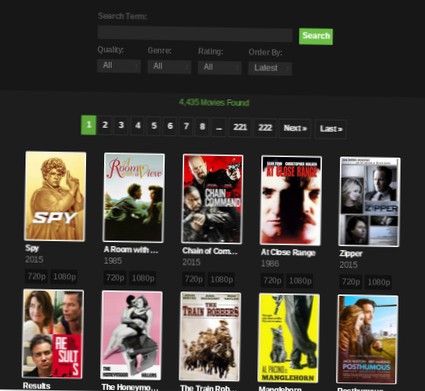The height and width of the screenshot is (391, 425).
Task: Open the Genre dropdown
Action: [169, 67]
